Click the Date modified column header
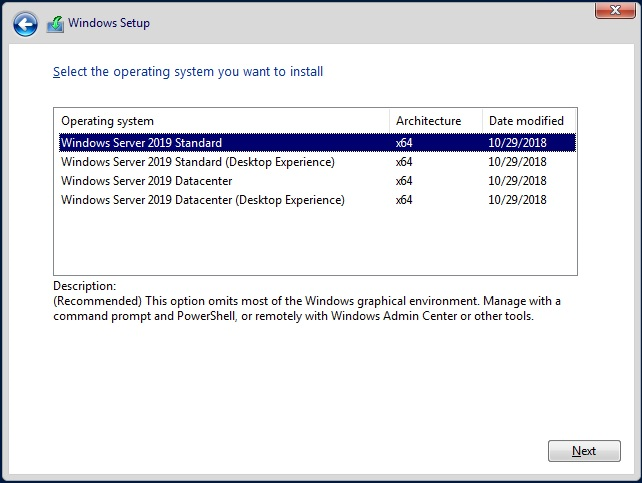642x483 pixels. pyautogui.click(x=526, y=121)
